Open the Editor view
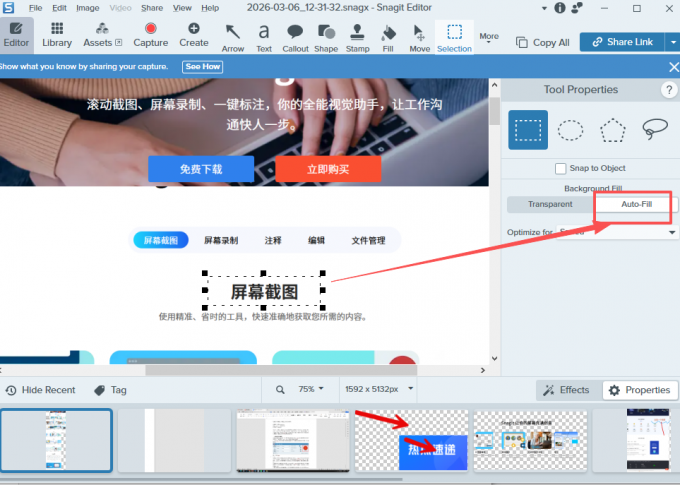 [x=16, y=35]
